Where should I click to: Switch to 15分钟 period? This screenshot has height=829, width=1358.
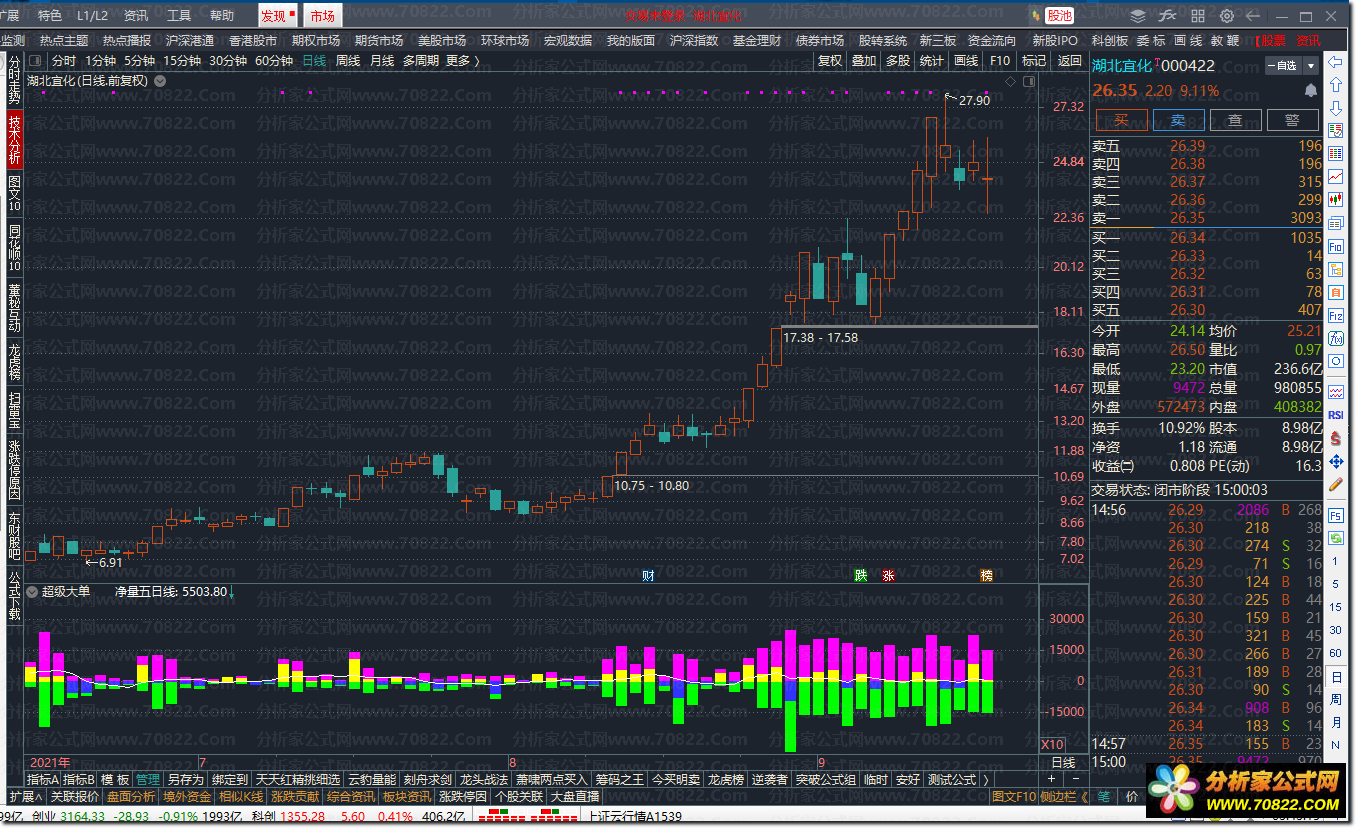coord(181,60)
